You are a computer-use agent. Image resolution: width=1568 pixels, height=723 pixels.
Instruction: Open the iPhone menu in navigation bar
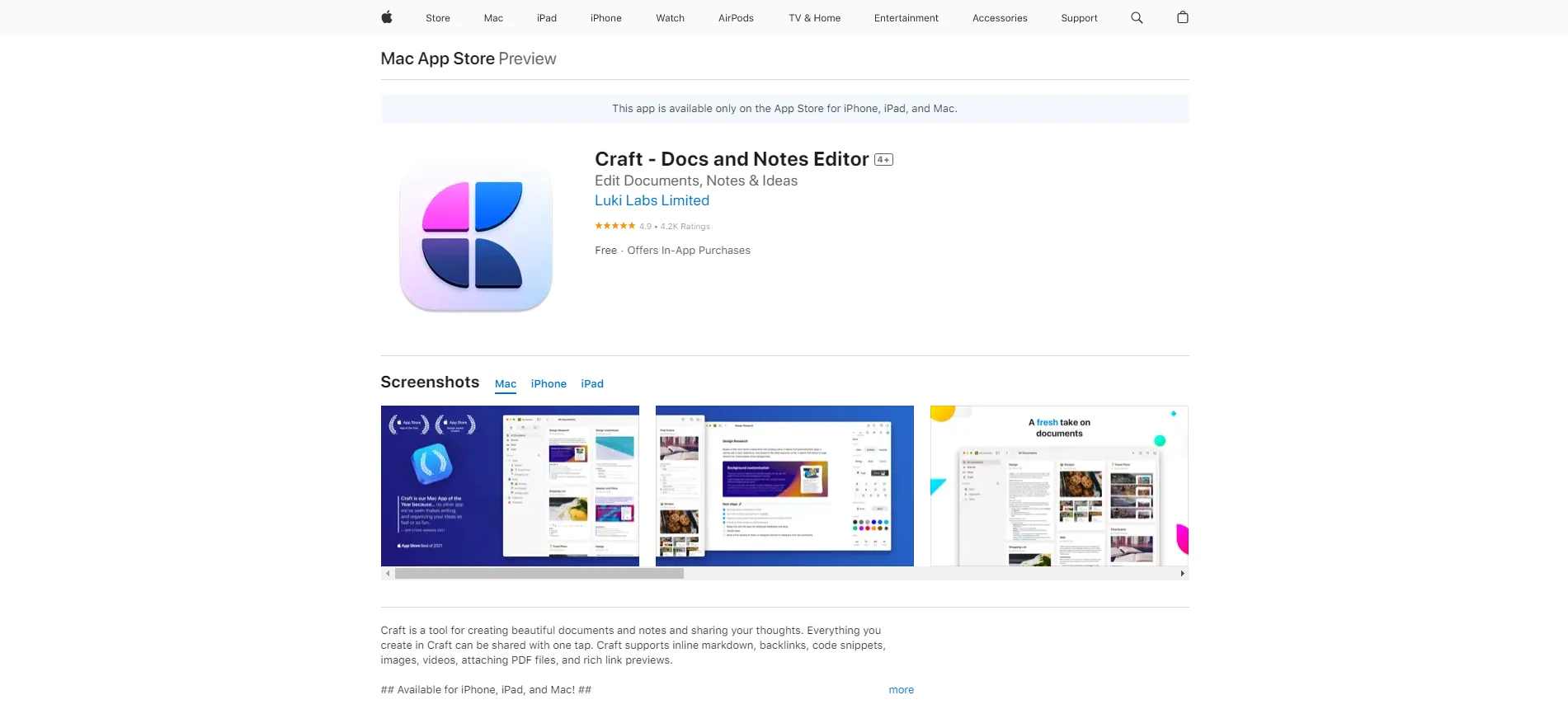[x=606, y=18]
